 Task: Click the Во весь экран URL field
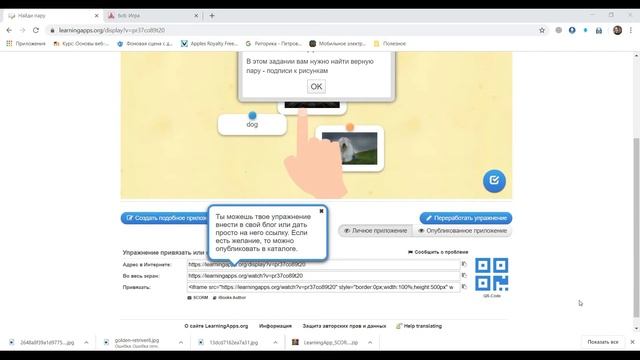tap(324, 276)
